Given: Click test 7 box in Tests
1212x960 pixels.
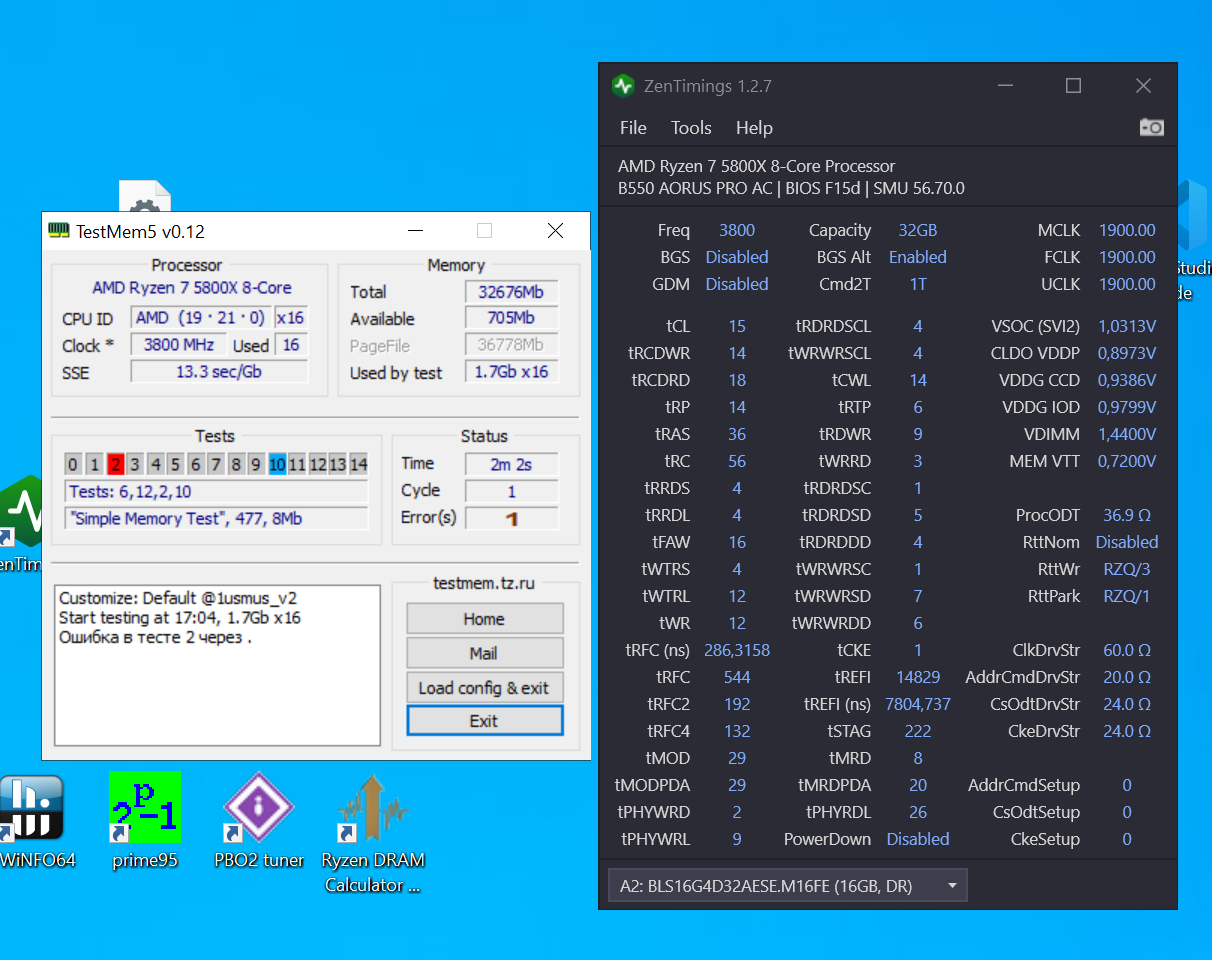Looking at the screenshot, I should tap(216, 464).
